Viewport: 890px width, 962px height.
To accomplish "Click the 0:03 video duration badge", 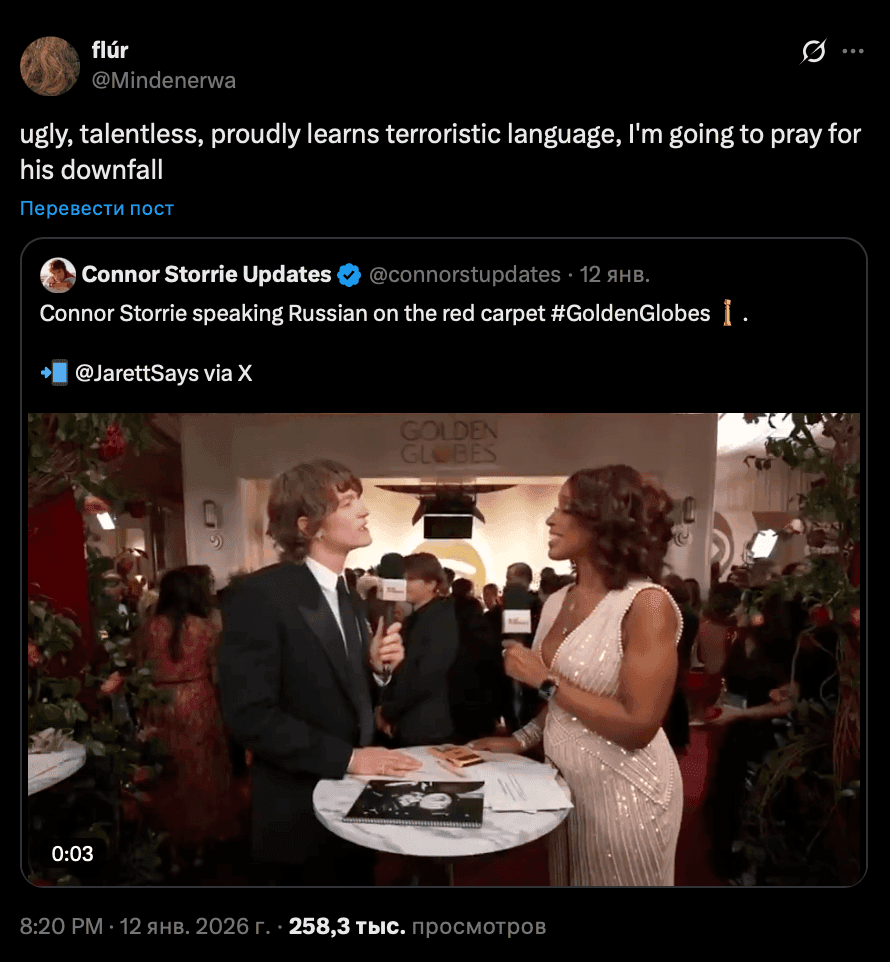I will pos(72,853).
